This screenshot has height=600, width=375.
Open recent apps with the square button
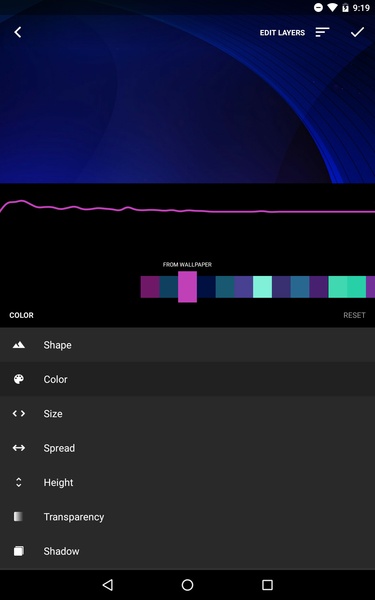click(267, 585)
